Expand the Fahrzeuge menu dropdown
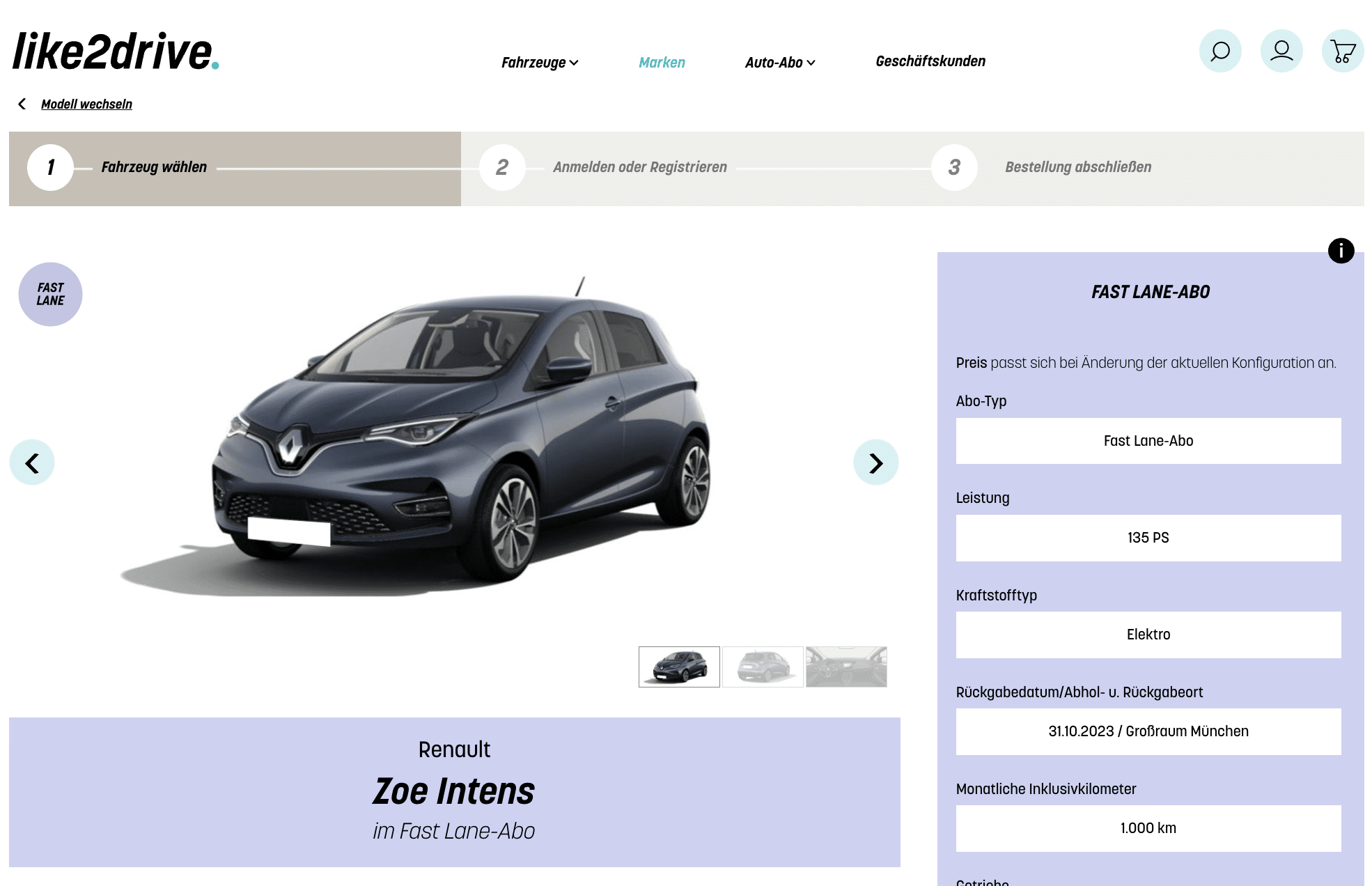The image size is (1372, 886). (540, 62)
